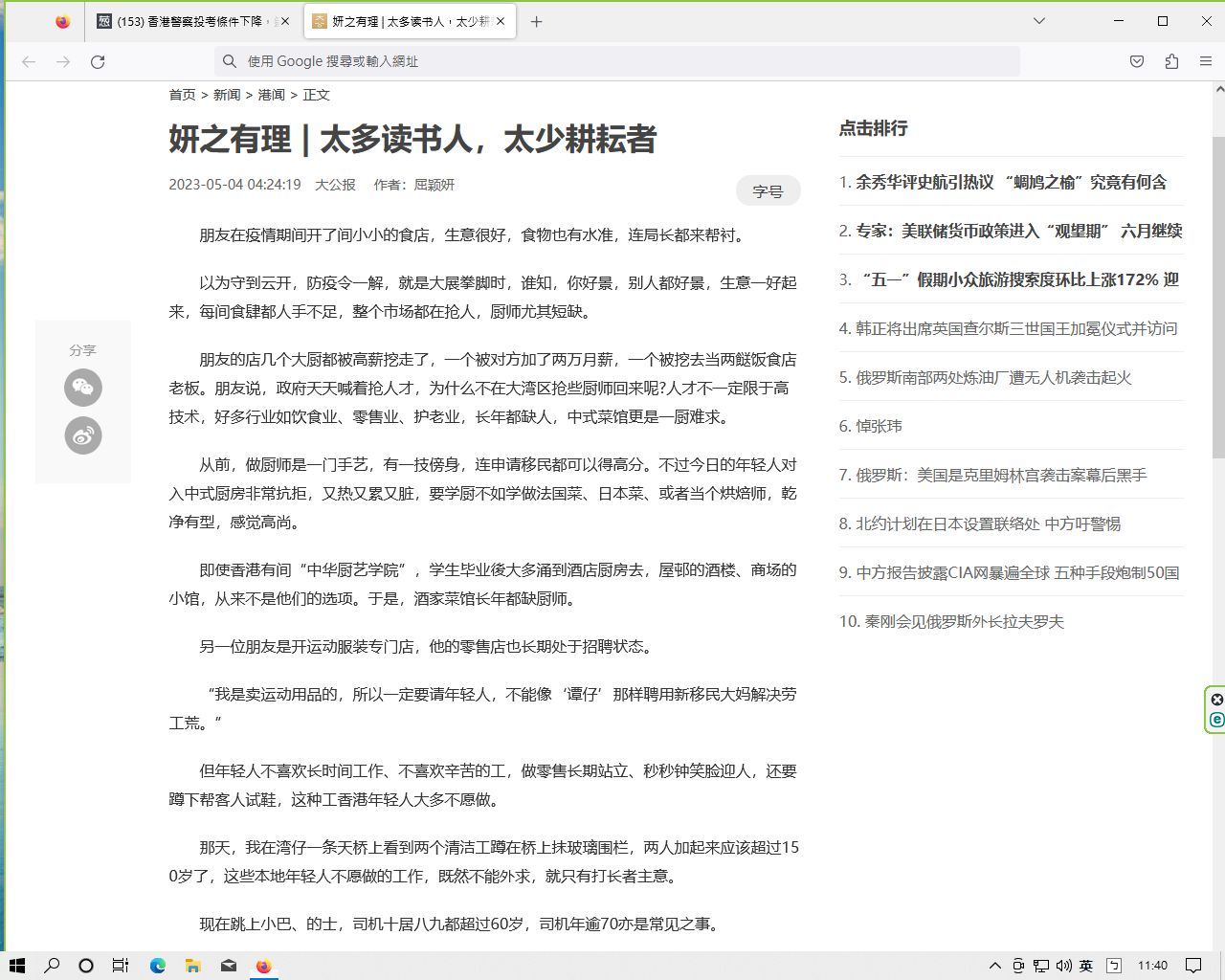Go back to previous page
This screenshot has height=980, width=1225.
click(x=29, y=61)
